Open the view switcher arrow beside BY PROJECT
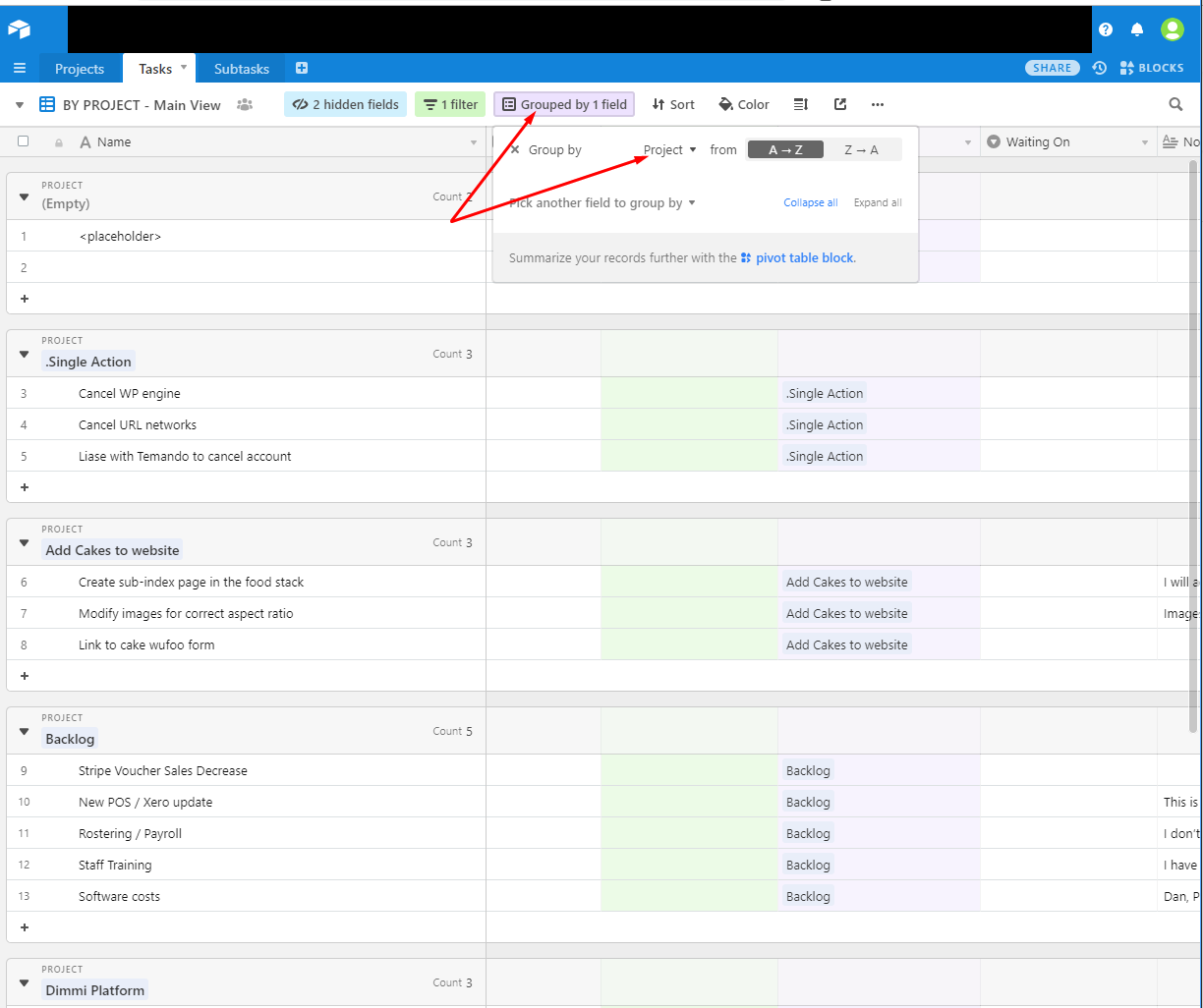 tap(20, 105)
